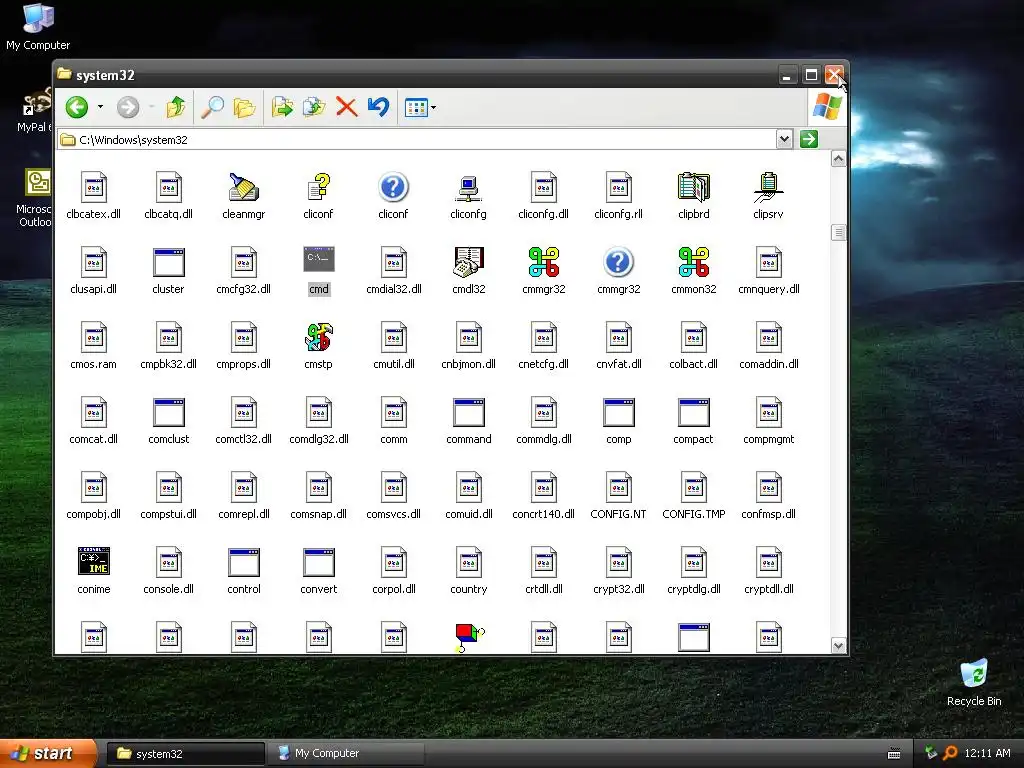Click the concrt140.dll label
The image size is (1024, 768).
coord(543,514)
